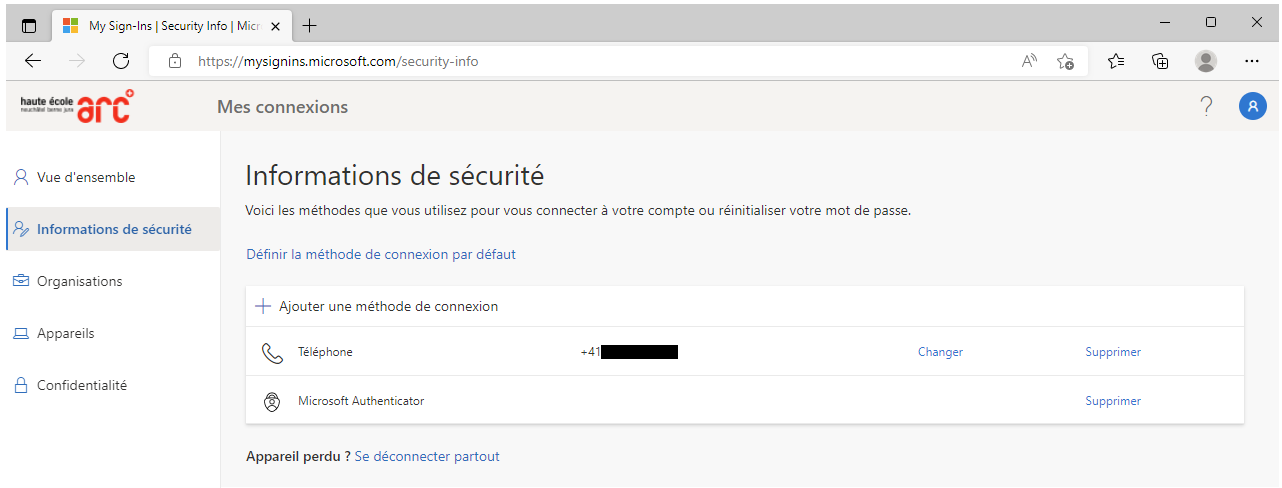This screenshot has height=488, width=1282.
Task: Go back with the browser arrow
Action: point(33,61)
